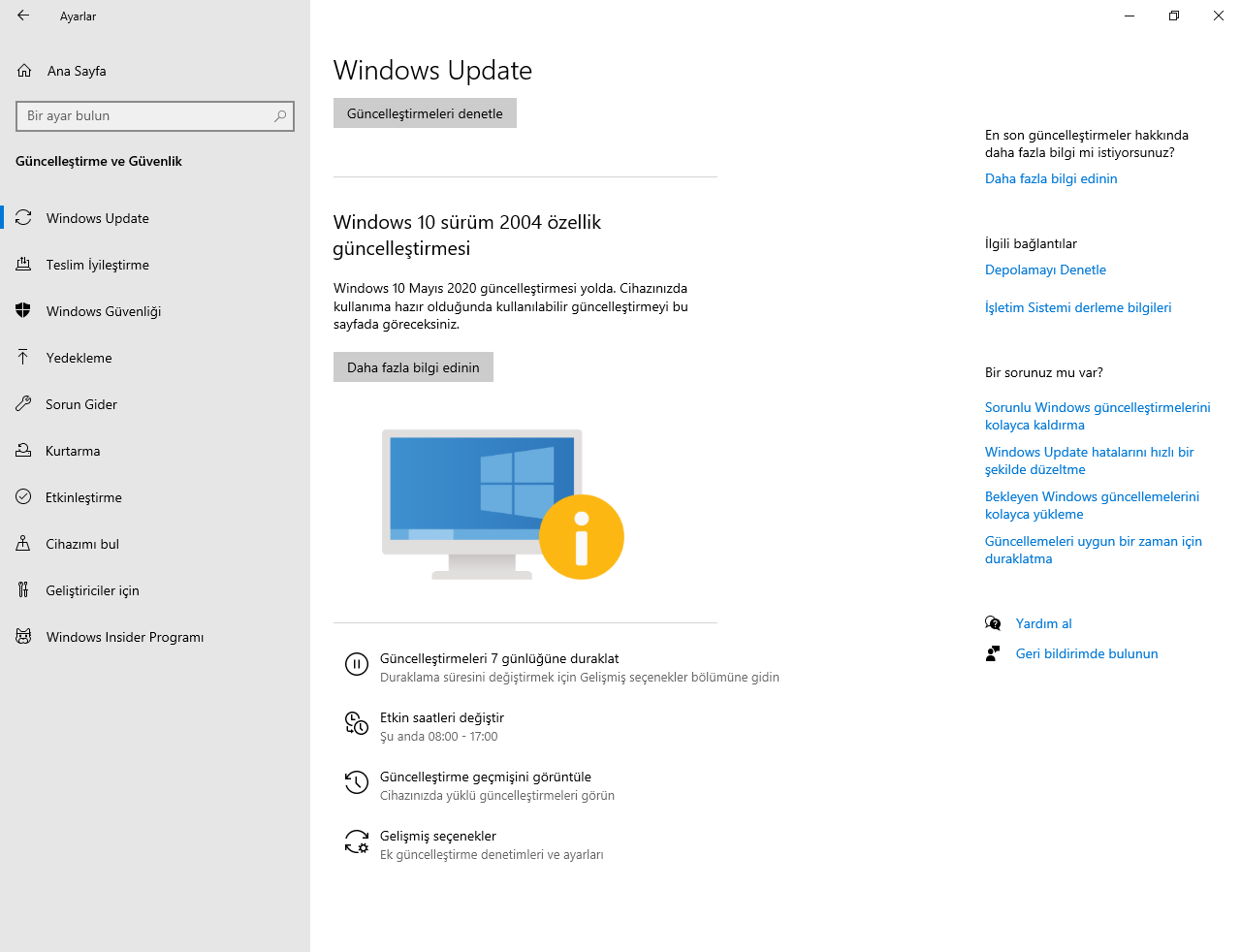
Task: Open the blue Daha fazla bilgi edinin link
Action: point(1051,178)
